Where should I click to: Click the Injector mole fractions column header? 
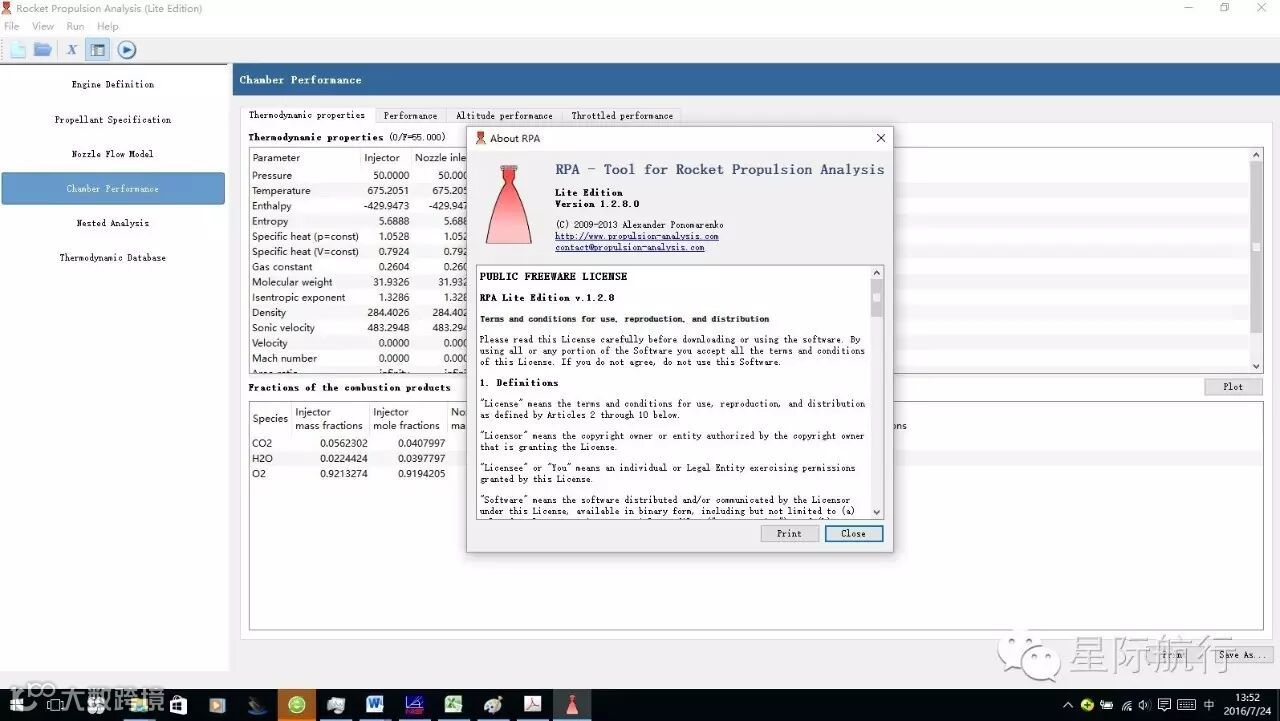click(x=408, y=419)
